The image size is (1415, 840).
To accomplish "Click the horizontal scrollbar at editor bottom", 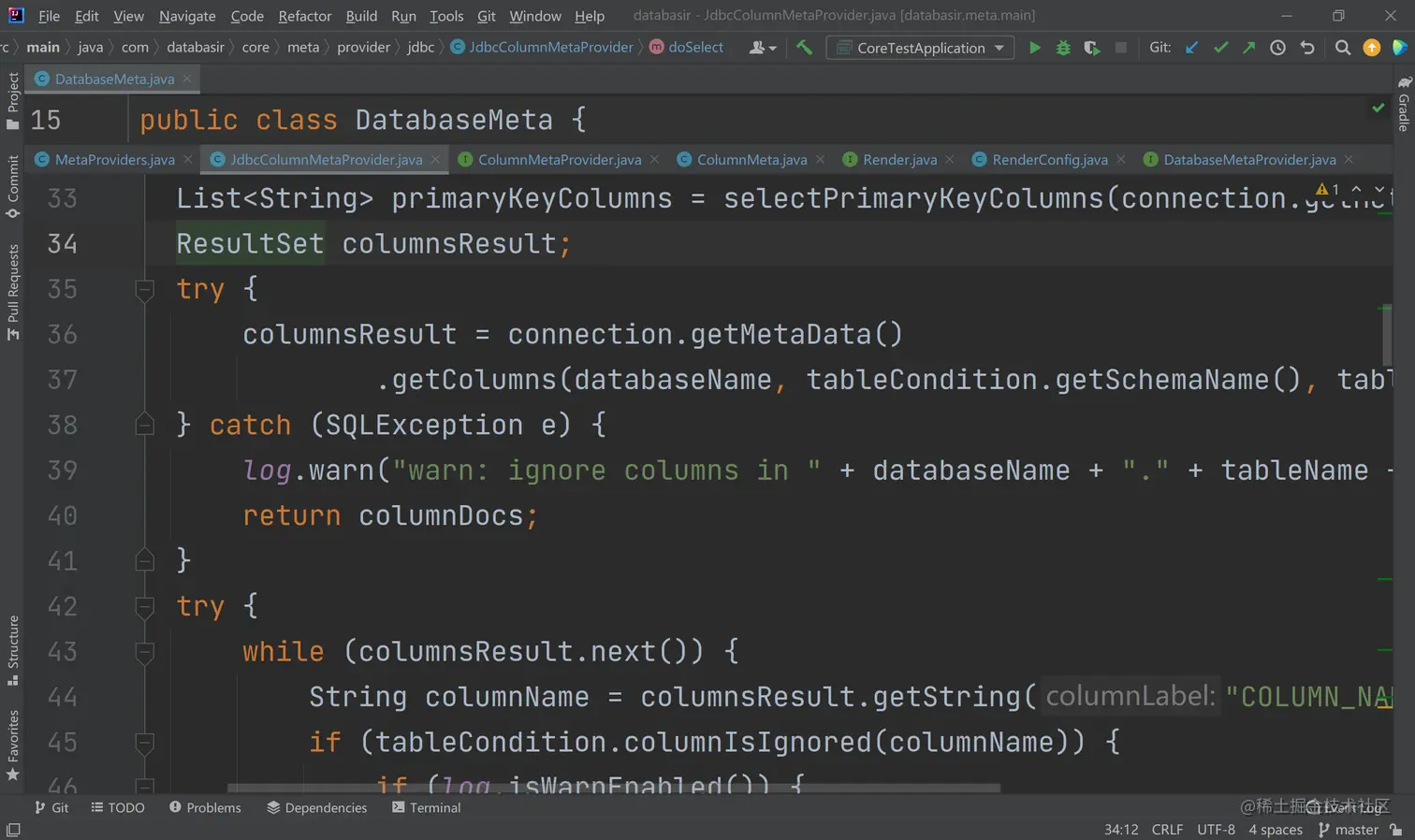I will coord(614,788).
